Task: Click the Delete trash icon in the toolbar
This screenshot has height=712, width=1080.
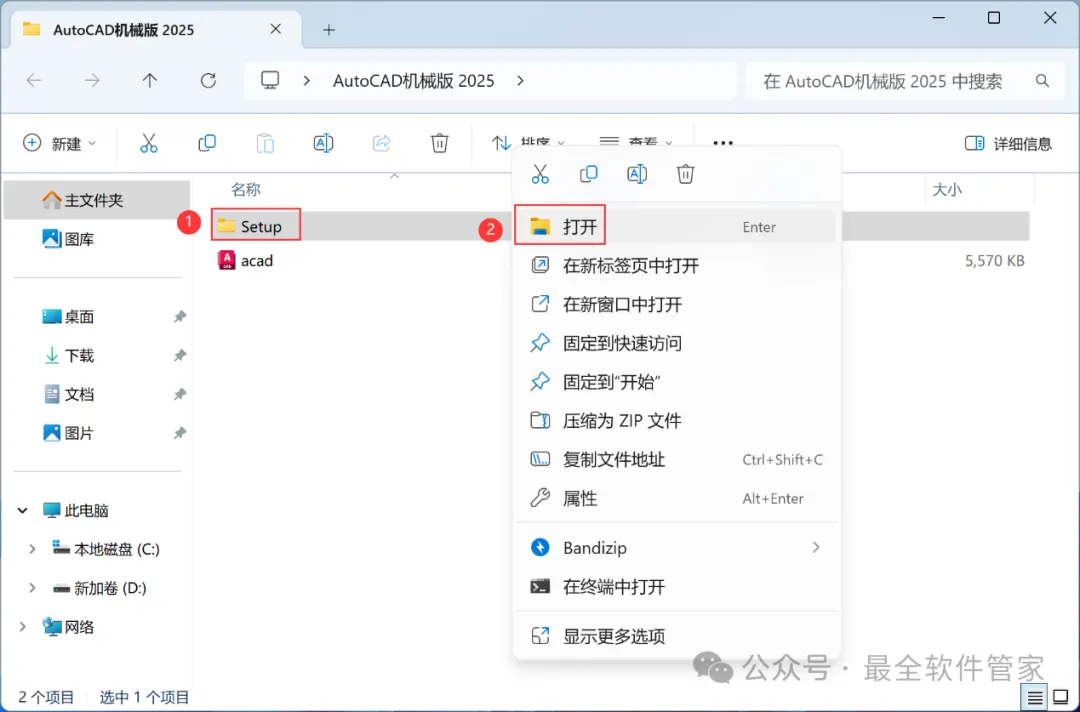Action: click(x=439, y=143)
